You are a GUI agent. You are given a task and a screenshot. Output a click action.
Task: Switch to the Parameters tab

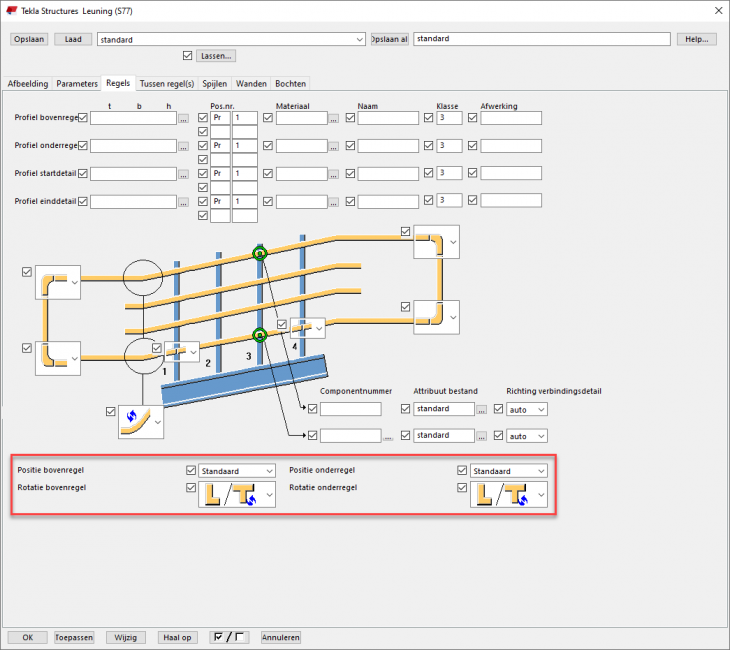[77, 84]
